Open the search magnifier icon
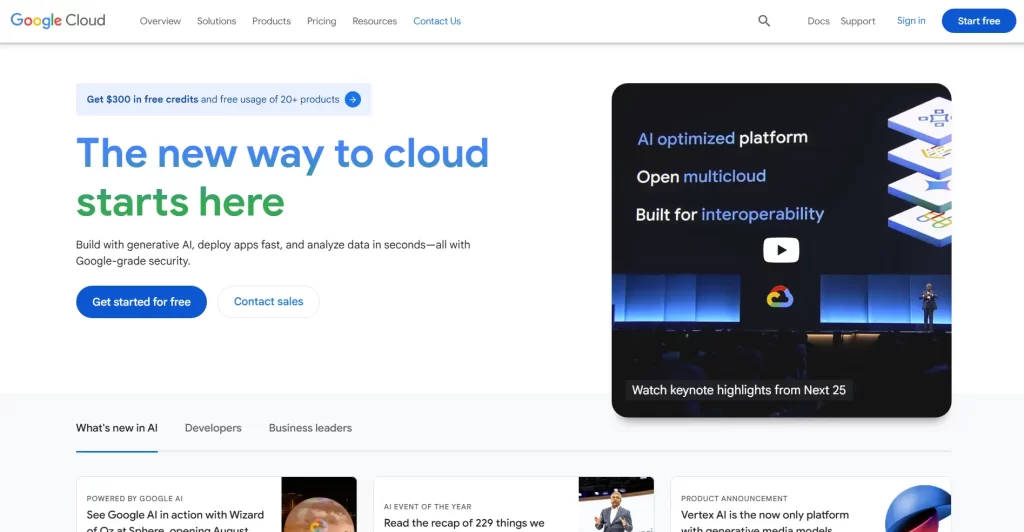The height and width of the screenshot is (532, 1024). [763, 21]
